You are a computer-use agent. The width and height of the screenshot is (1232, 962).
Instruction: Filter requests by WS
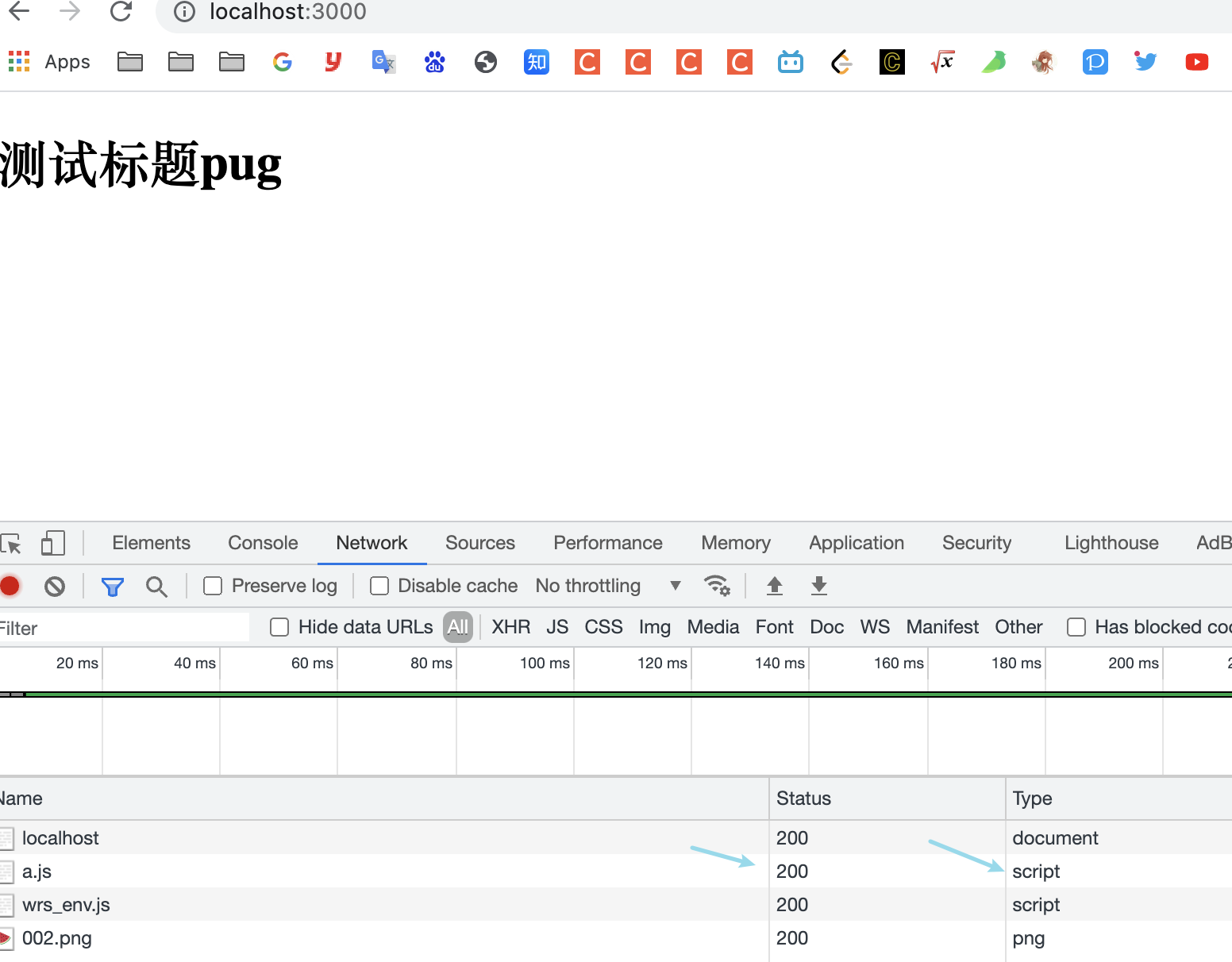(x=875, y=627)
